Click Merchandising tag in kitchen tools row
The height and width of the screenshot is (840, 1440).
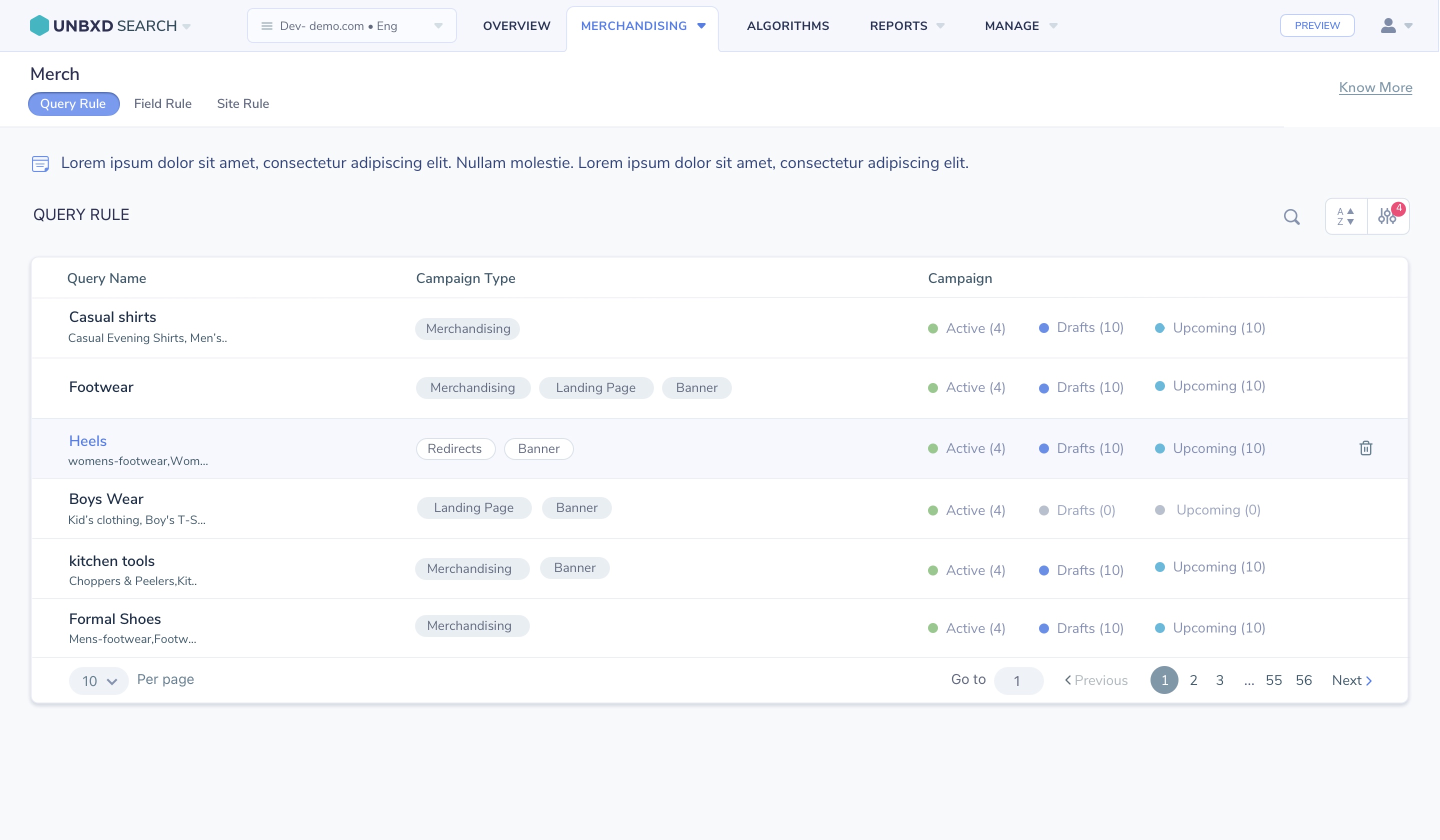[472, 568]
